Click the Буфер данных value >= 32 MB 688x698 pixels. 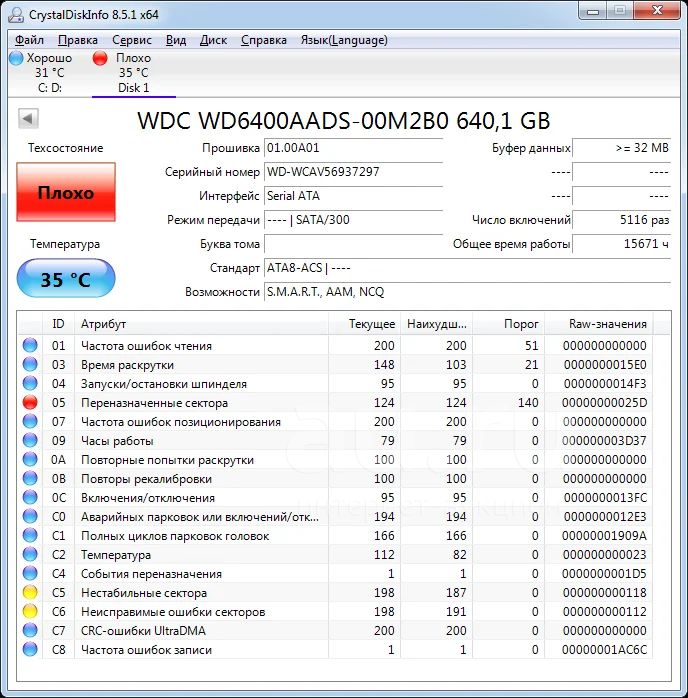[x=621, y=148]
